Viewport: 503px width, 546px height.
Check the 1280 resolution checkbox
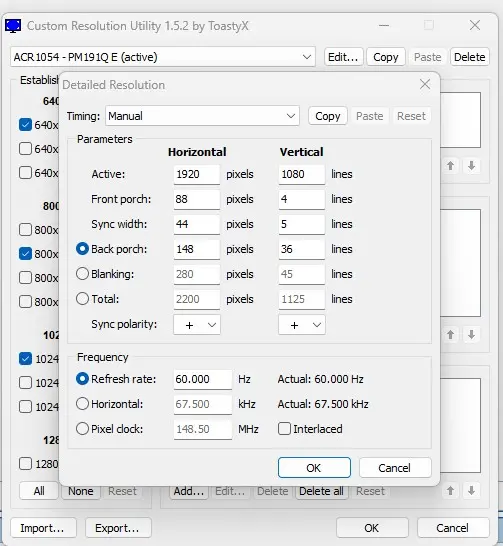25,464
